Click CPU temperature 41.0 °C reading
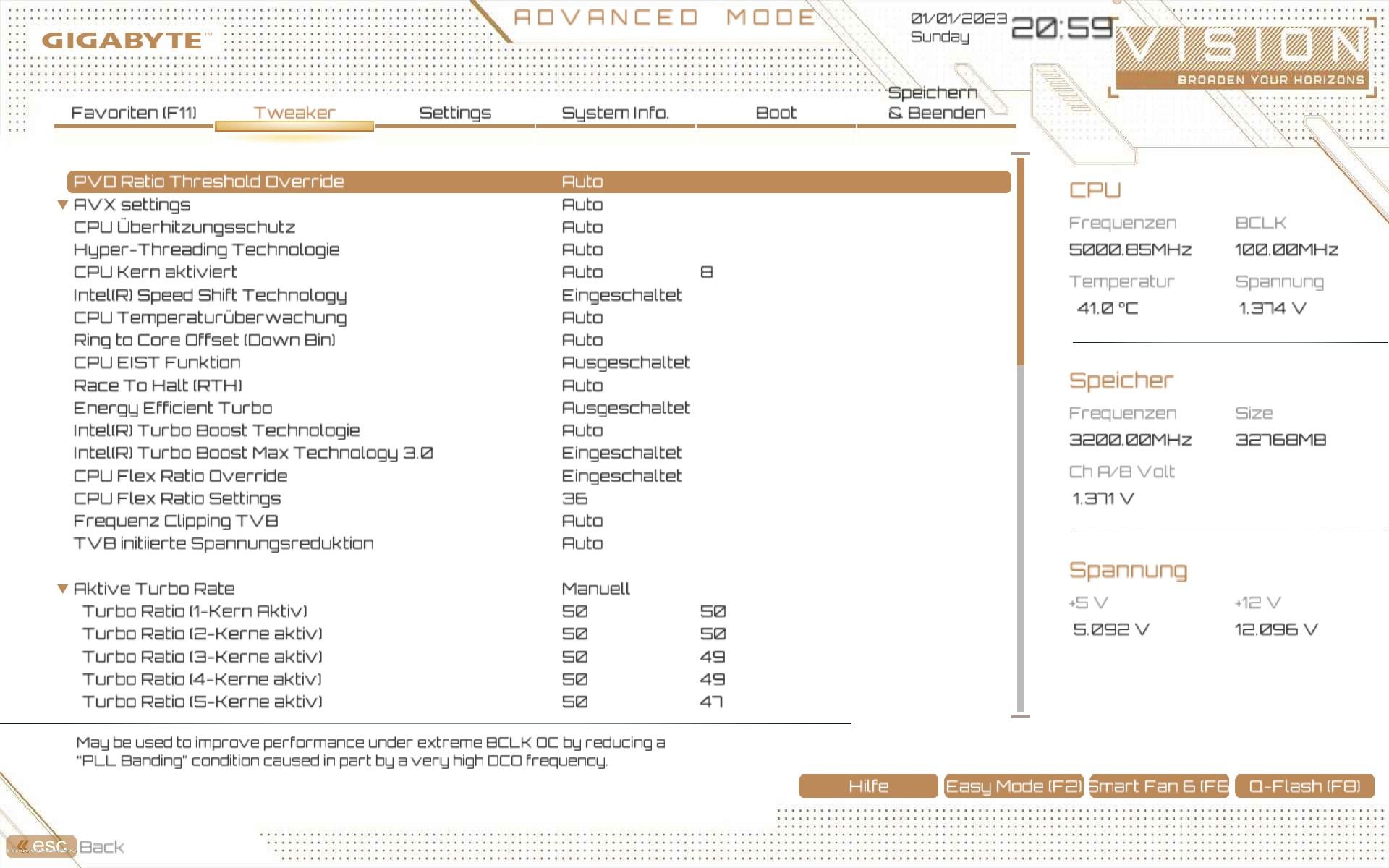Viewport: 1389px width, 868px height. tap(1107, 308)
